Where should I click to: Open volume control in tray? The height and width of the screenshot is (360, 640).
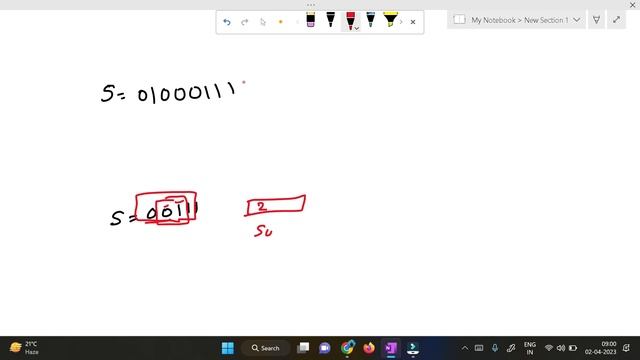(x=561, y=348)
